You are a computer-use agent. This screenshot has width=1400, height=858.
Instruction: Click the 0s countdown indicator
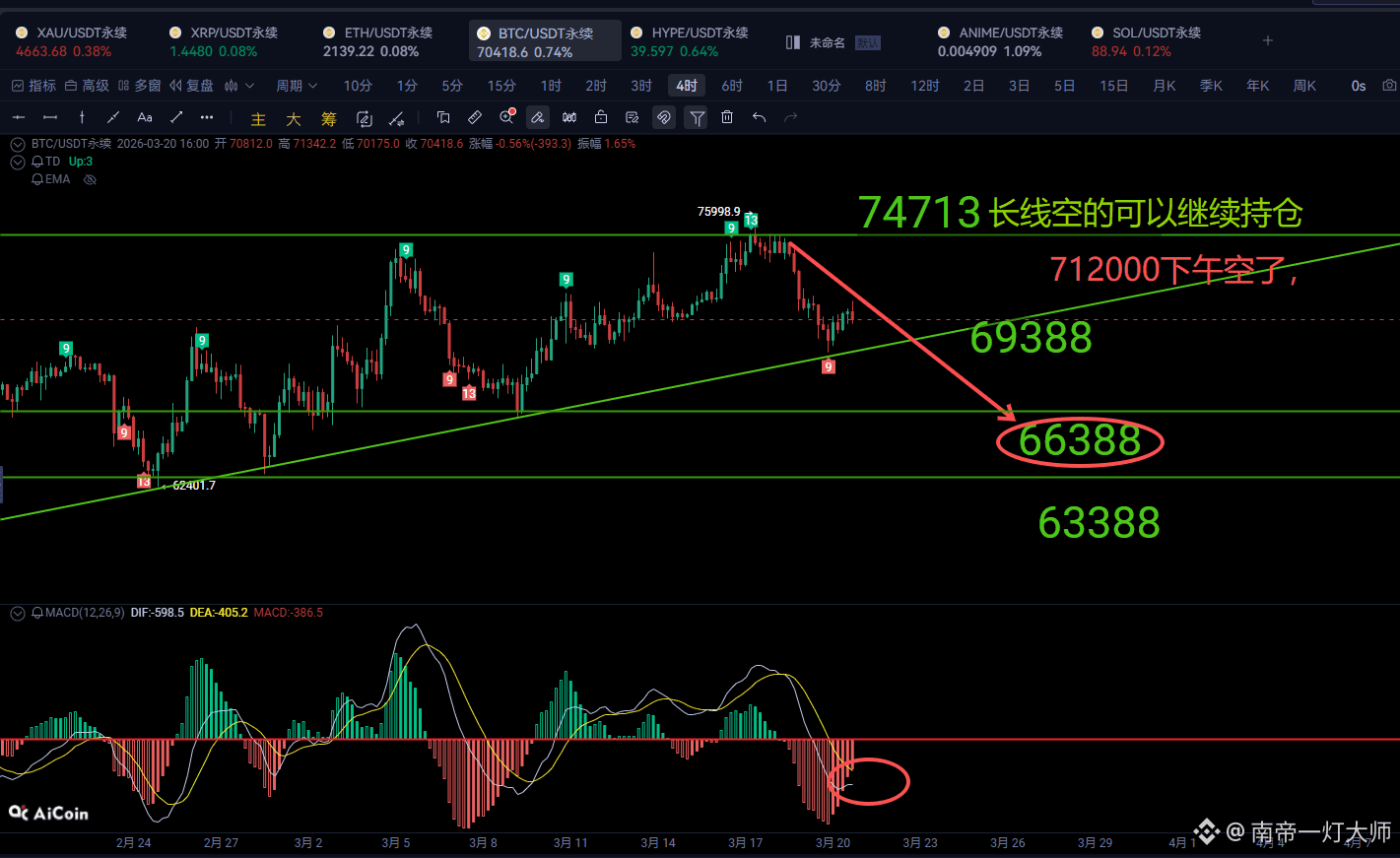pos(1359,86)
